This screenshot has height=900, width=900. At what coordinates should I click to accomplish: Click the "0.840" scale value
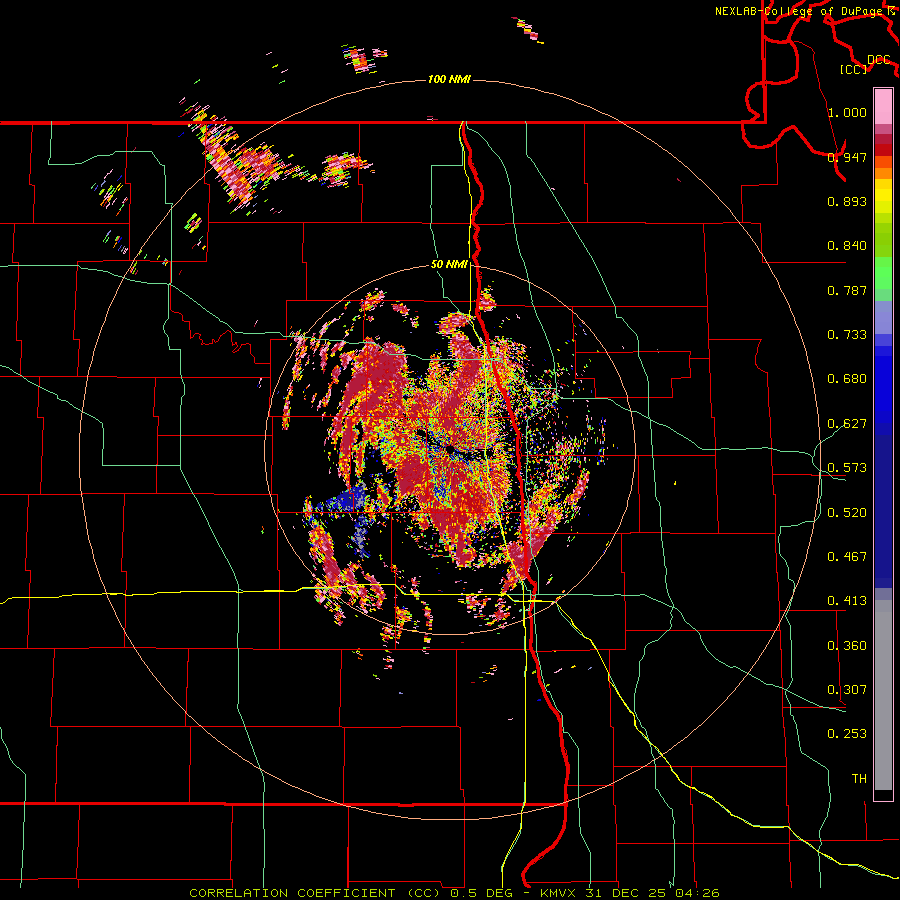tap(847, 246)
